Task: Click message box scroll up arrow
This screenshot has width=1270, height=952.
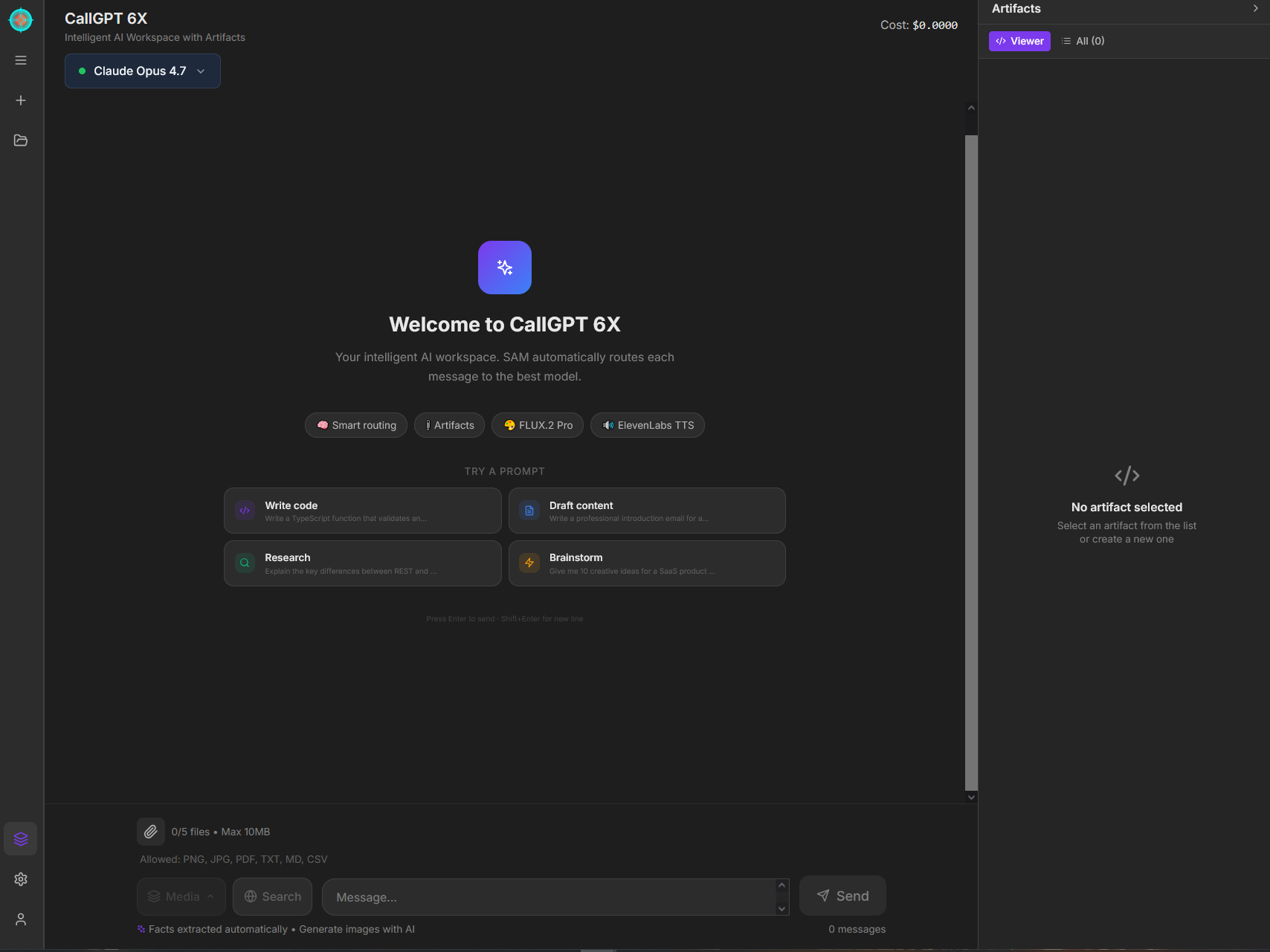Action: tap(781, 885)
